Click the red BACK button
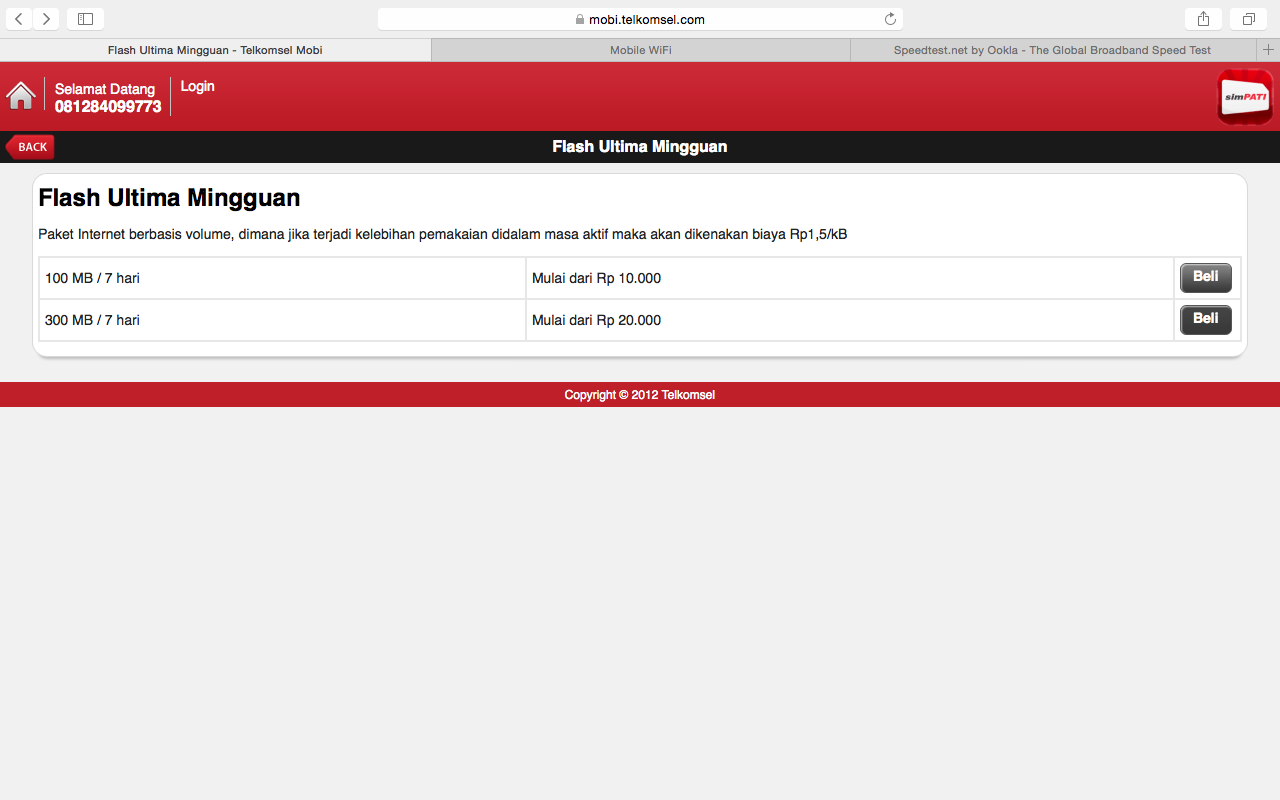The width and height of the screenshot is (1280, 800). [30, 147]
